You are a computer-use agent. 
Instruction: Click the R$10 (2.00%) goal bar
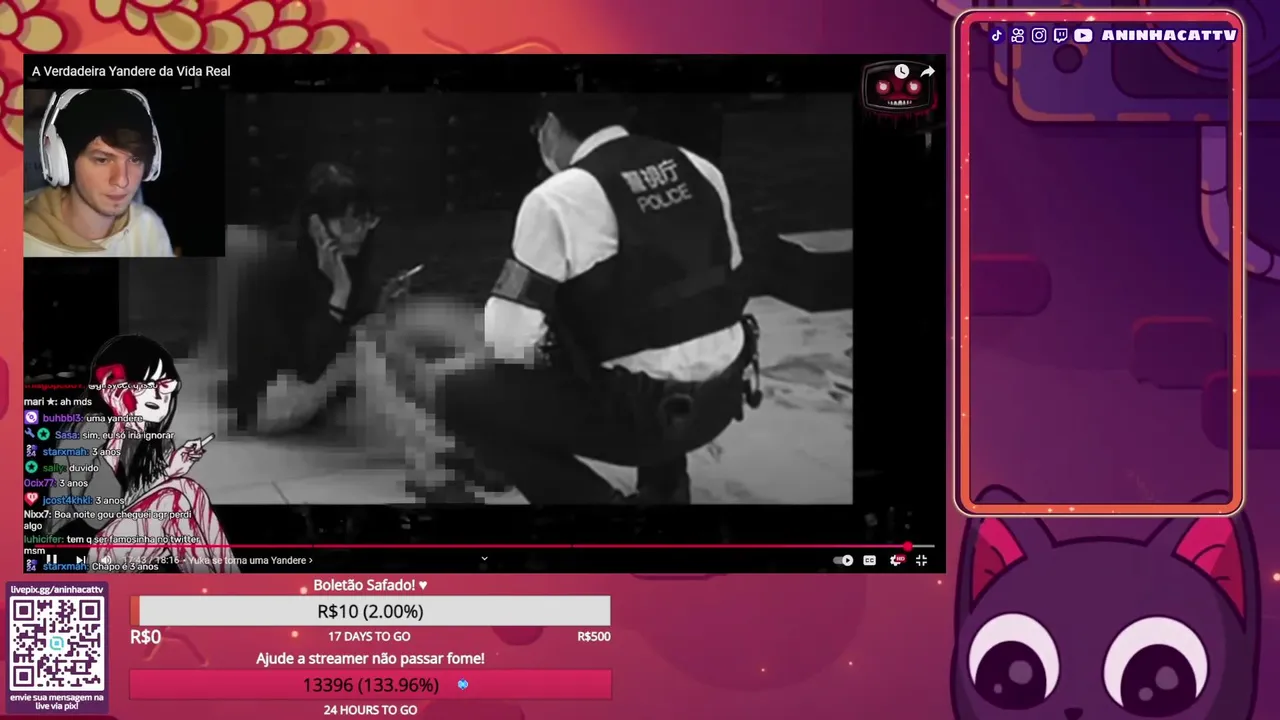[x=370, y=611]
